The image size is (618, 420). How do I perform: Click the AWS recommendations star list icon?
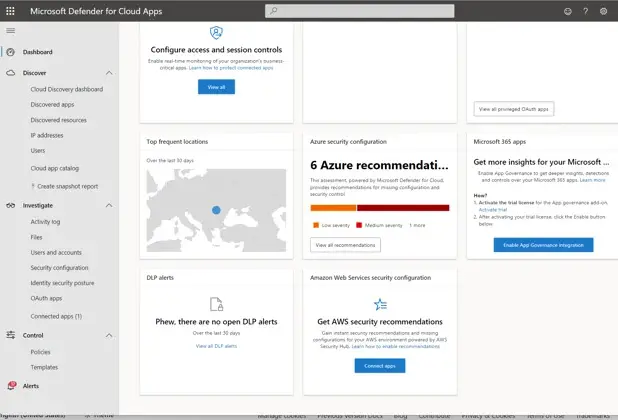click(x=380, y=304)
